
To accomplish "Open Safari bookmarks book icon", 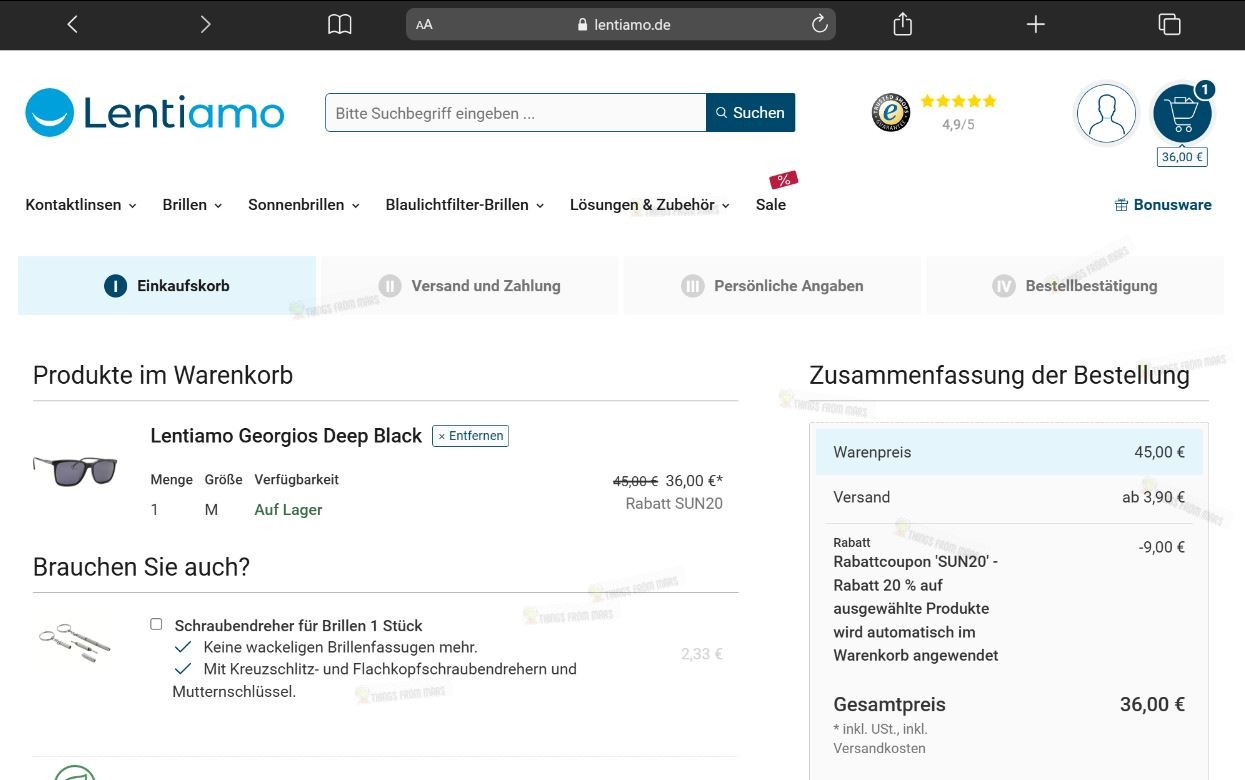I will pyautogui.click(x=340, y=25).
